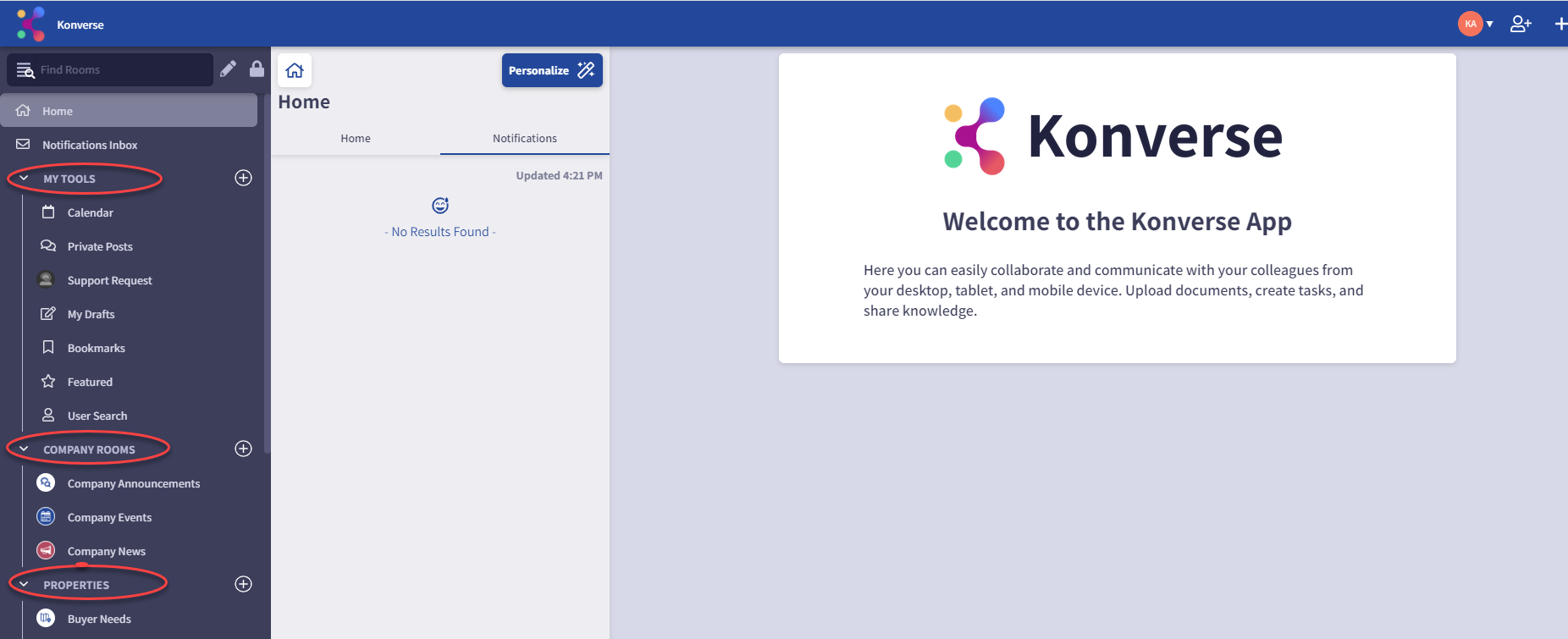Add item with plus beside PROPERTIES
This screenshot has width=1568, height=639.
[243, 584]
